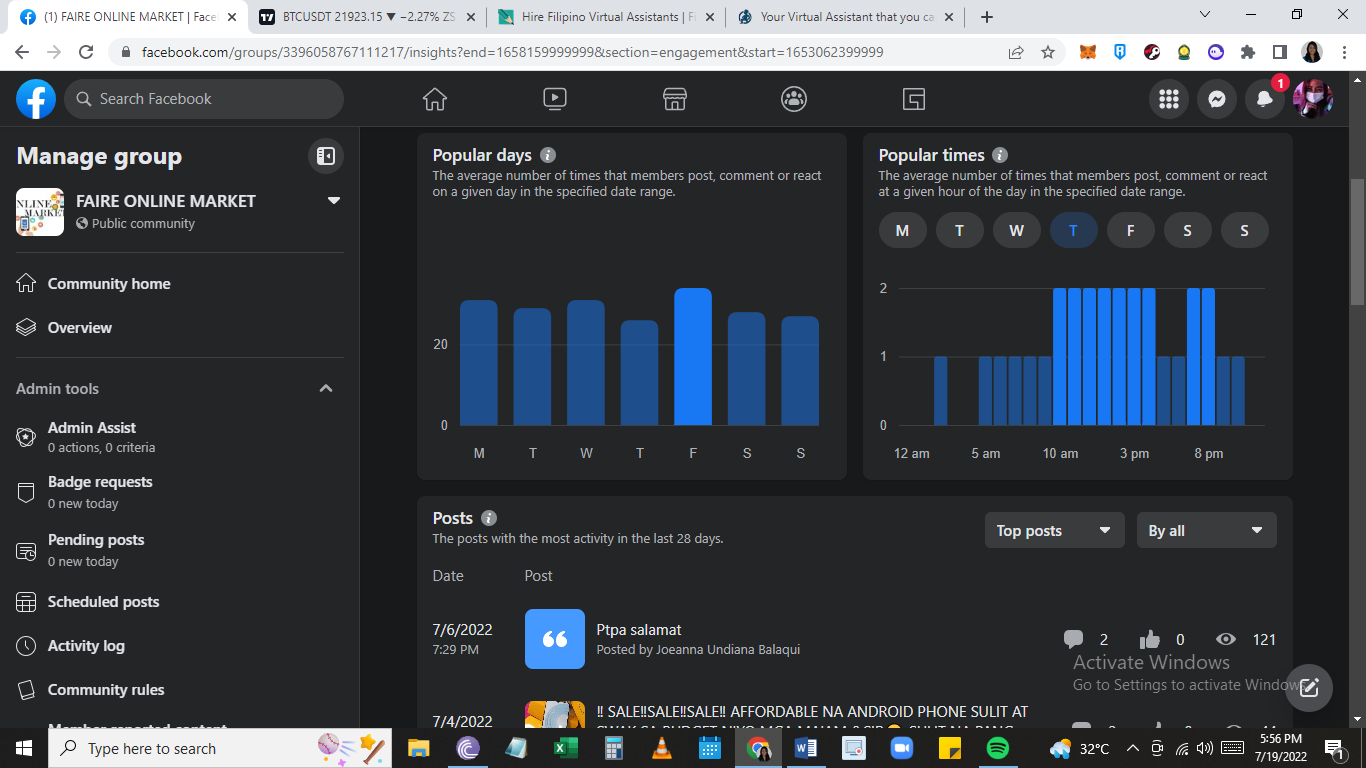The image size is (1366, 768).
Task: Open the Groups icon in top navigation
Action: (x=794, y=99)
